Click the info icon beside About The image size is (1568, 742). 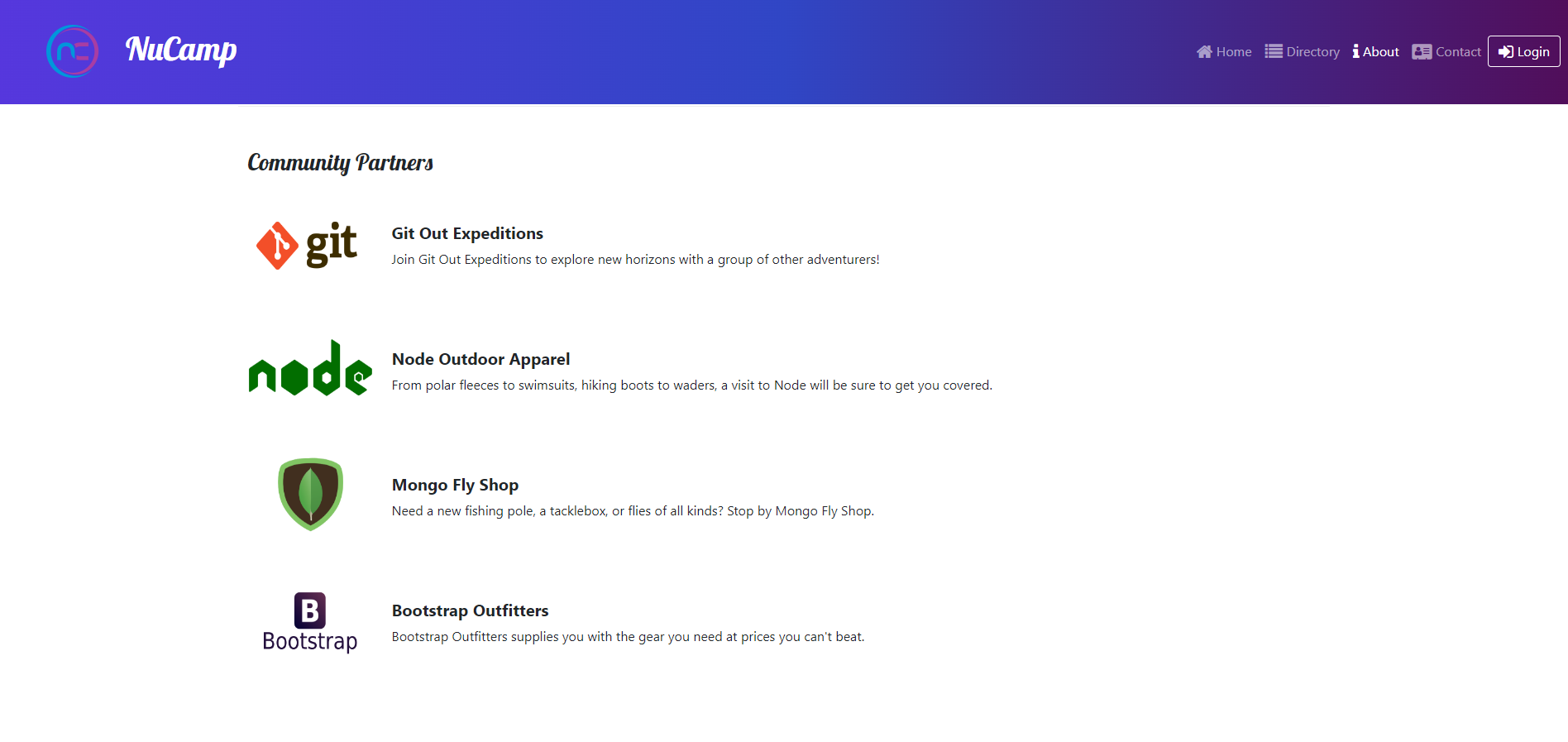(1356, 51)
